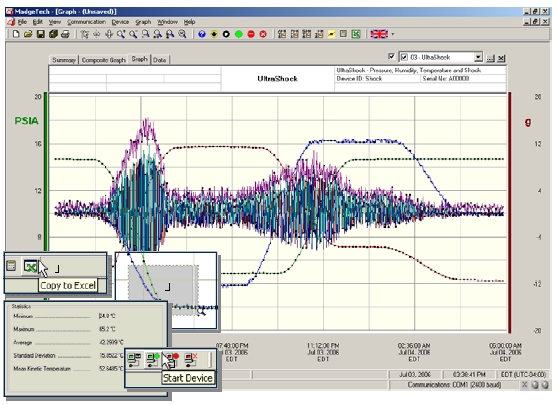Click the red circle X toolbar icon
The width and height of the screenshot is (557, 405).
pyautogui.click(x=263, y=34)
